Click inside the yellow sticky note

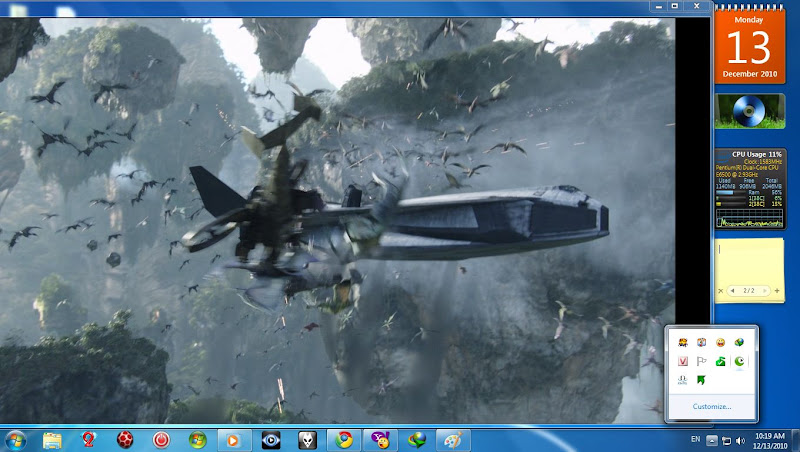(749, 262)
